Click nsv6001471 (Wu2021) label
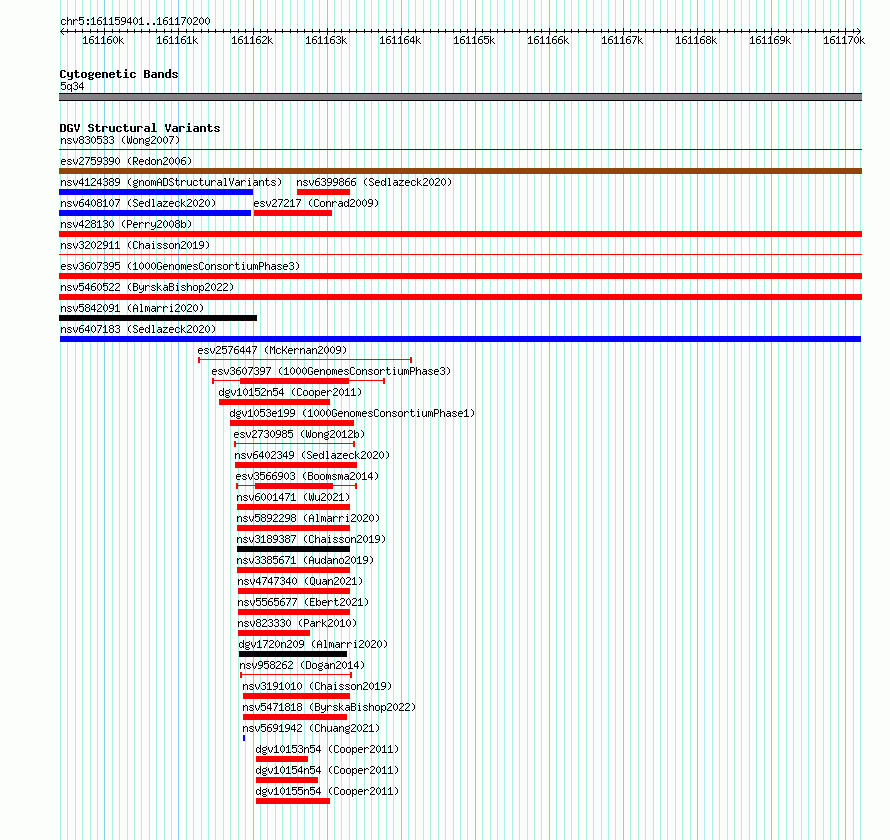The width and height of the screenshot is (890, 840). click(x=293, y=497)
